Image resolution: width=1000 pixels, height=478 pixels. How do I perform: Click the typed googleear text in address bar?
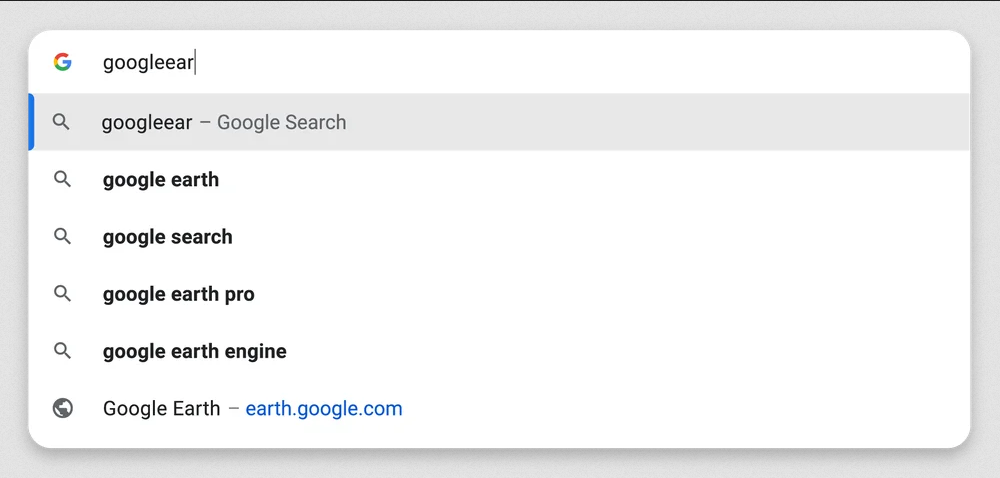148,62
